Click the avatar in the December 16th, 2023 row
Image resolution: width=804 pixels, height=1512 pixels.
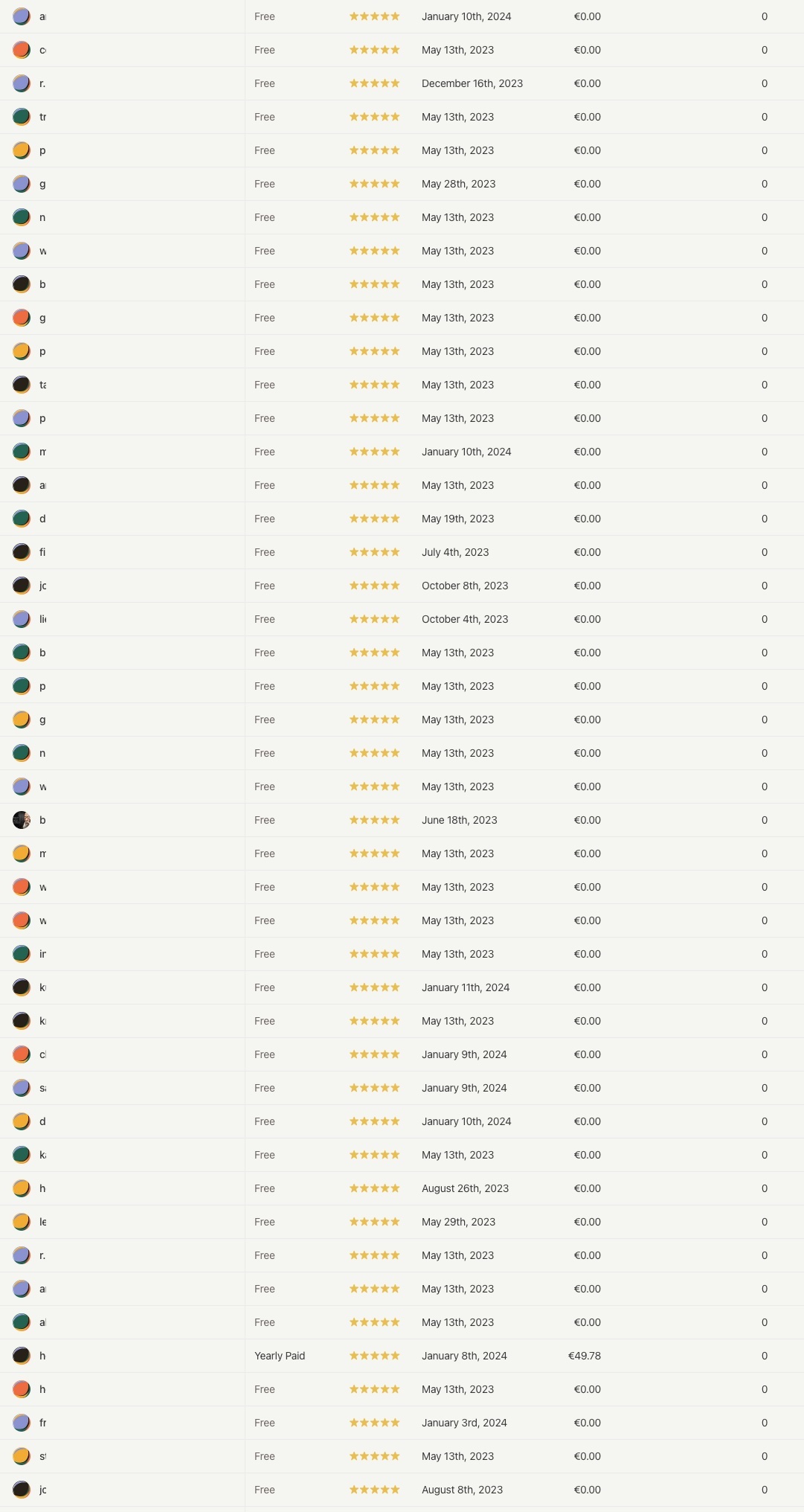[22, 83]
